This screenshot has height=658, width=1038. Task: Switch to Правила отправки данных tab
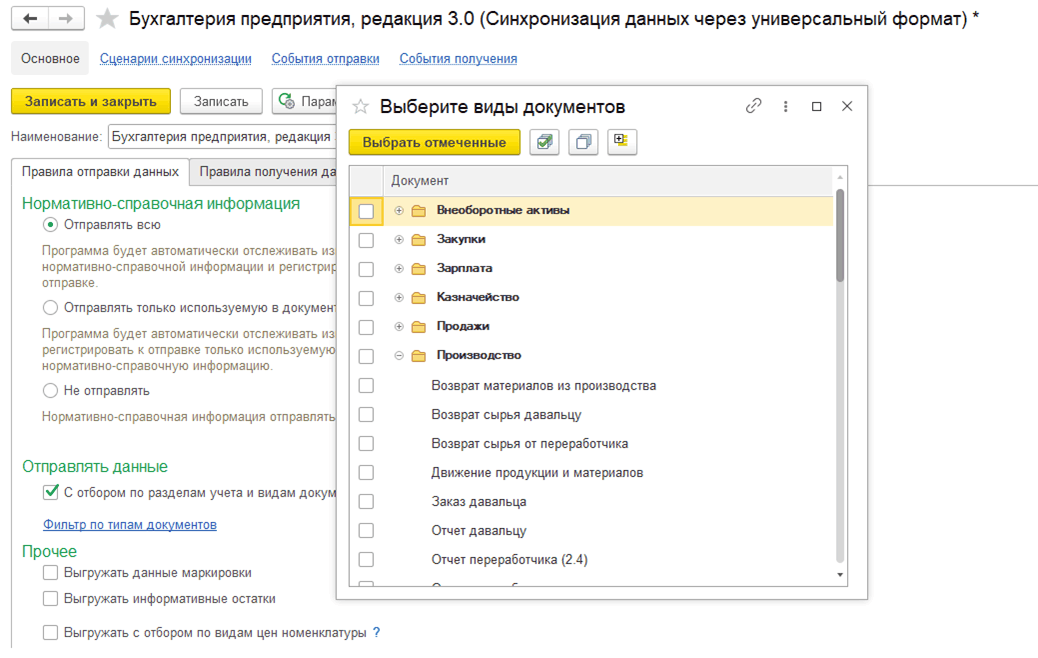tap(100, 171)
